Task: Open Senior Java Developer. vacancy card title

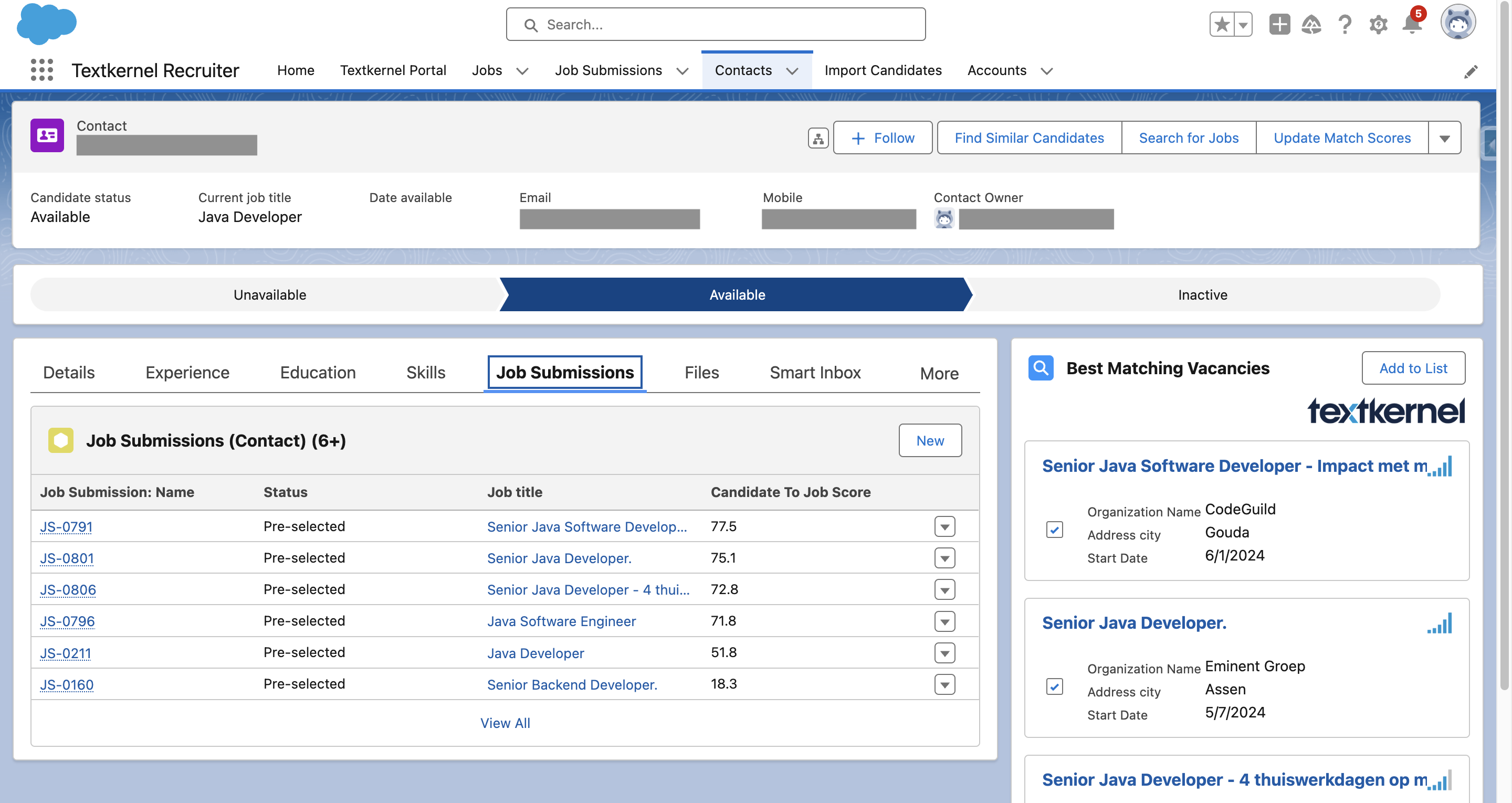Action: click(x=1134, y=623)
